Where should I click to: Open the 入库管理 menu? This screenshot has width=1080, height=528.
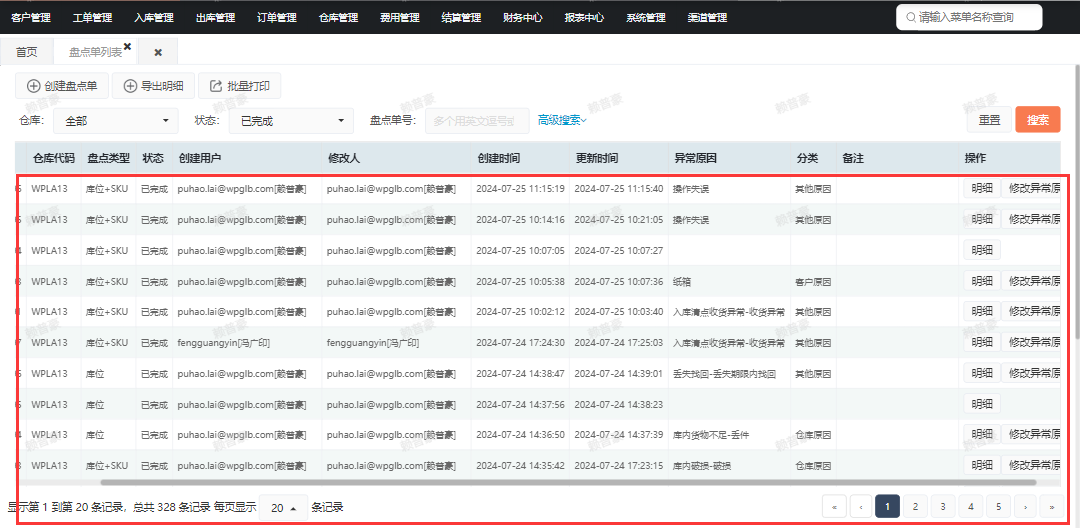click(x=154, y=18)
